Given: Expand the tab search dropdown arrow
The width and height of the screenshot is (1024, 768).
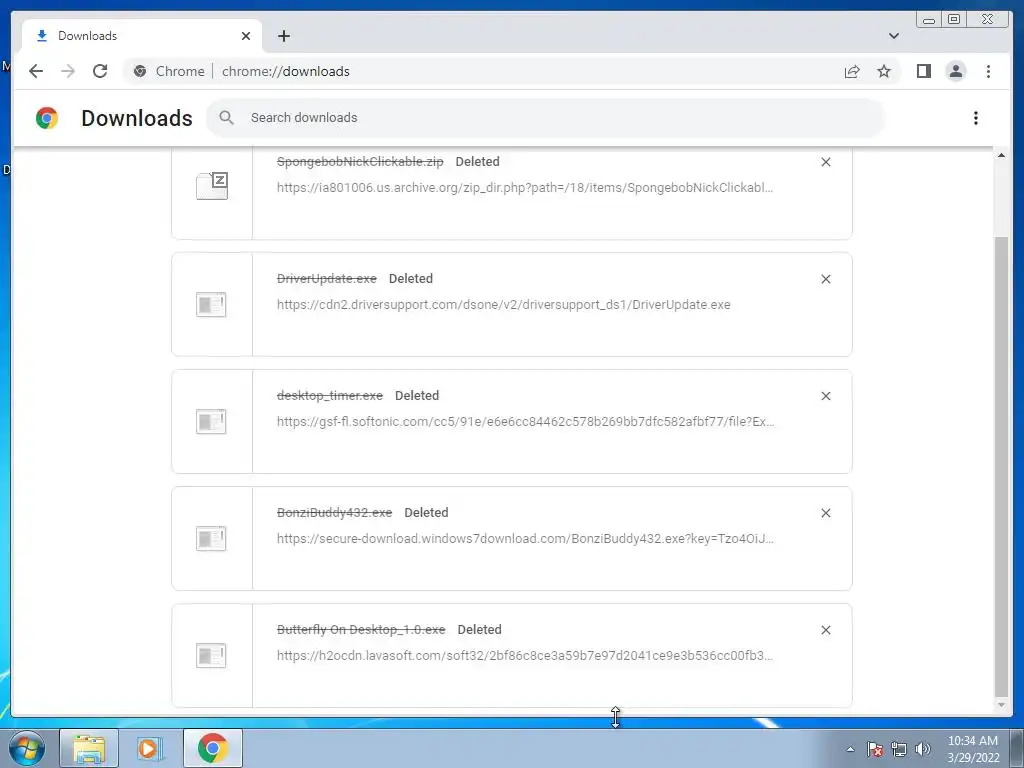Looking at the screenshot, I should coord(893,36).
